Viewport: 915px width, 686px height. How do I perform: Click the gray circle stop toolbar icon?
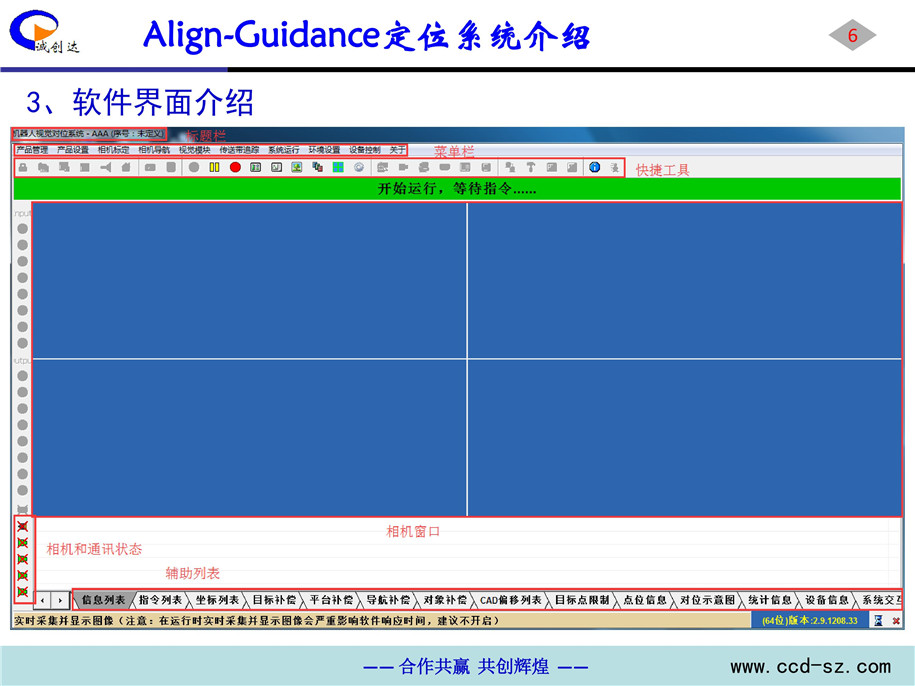tap(194, 167)
